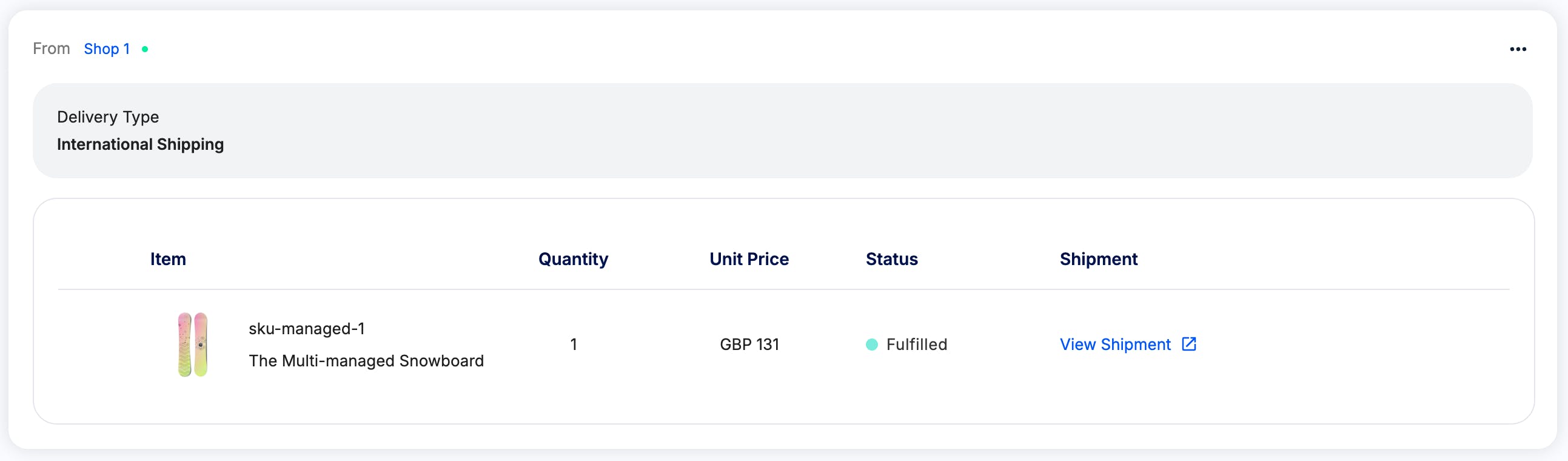The height and width of the screenshot is (461, 1568).
Task: Click the GBP 131 unit price value
Action: pos(749,345)
